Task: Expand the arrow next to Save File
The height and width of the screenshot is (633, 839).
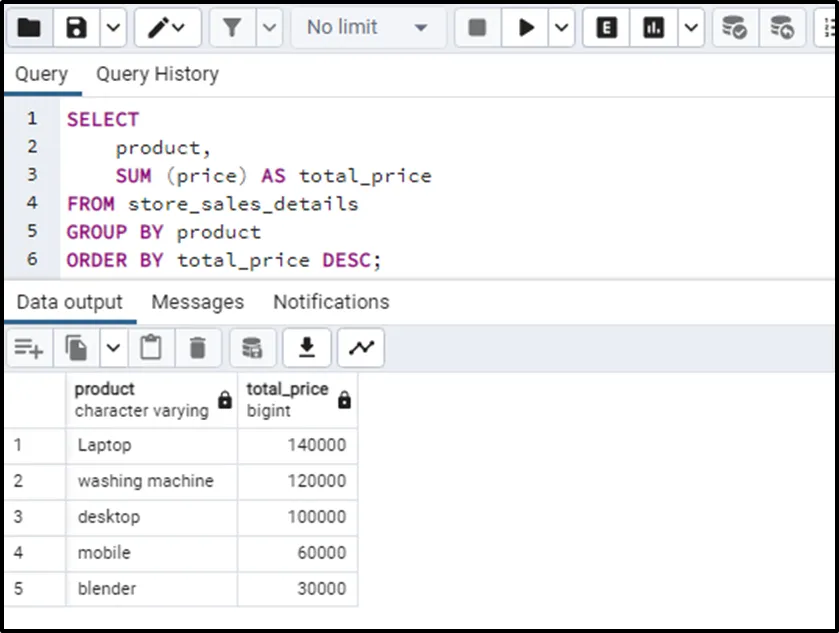Action: (x=114, y=27)
